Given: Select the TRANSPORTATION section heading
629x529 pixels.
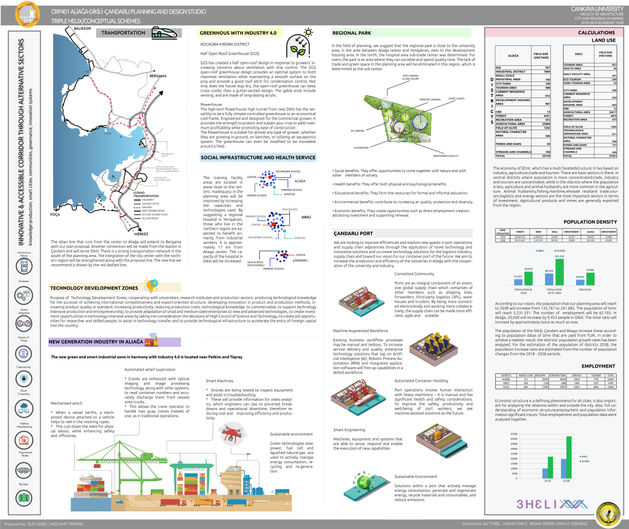Looking at the screenshot, I should pyautogui.click(x=123, y=33).
